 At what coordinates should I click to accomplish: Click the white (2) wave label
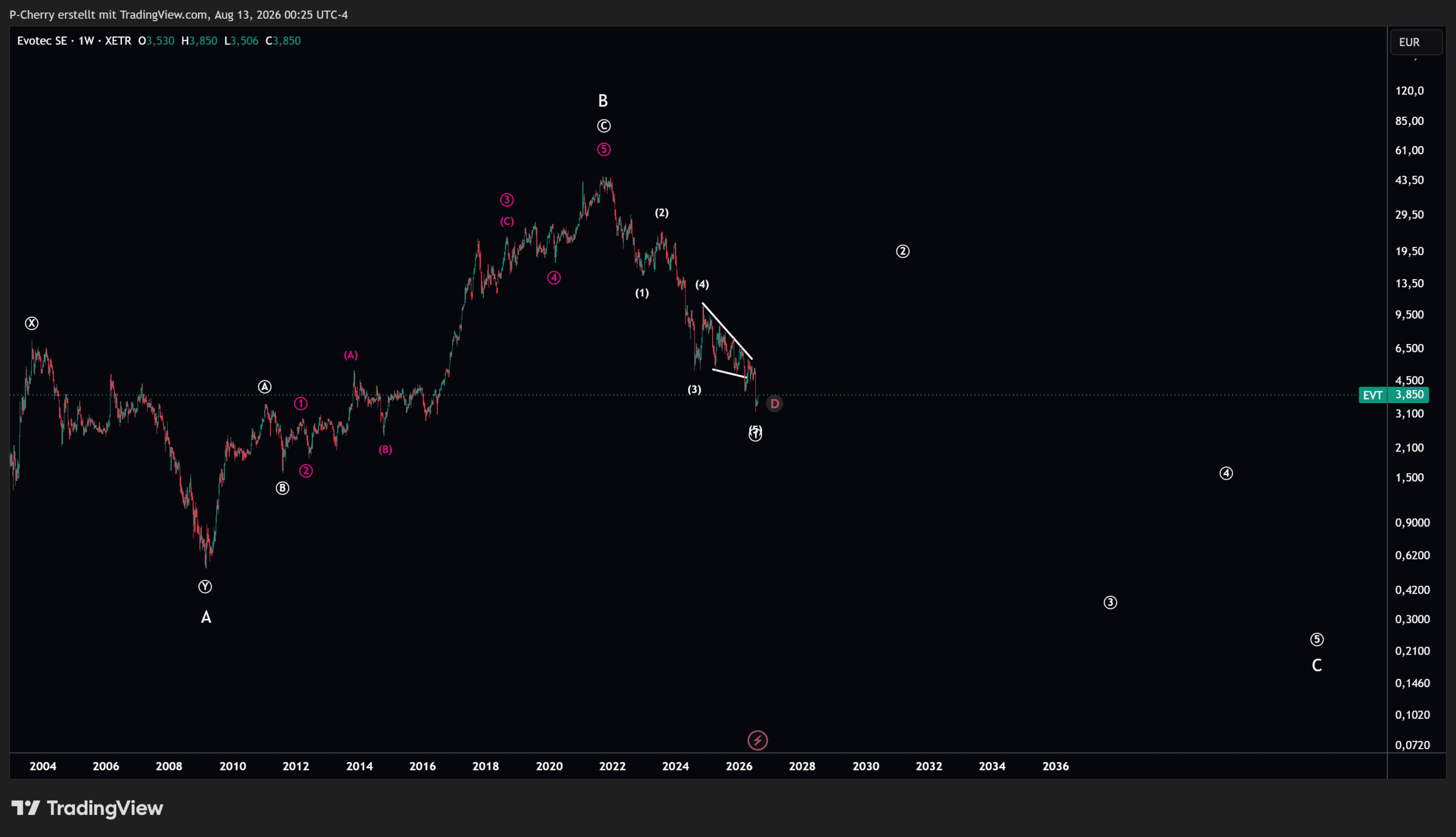(661, 213)
